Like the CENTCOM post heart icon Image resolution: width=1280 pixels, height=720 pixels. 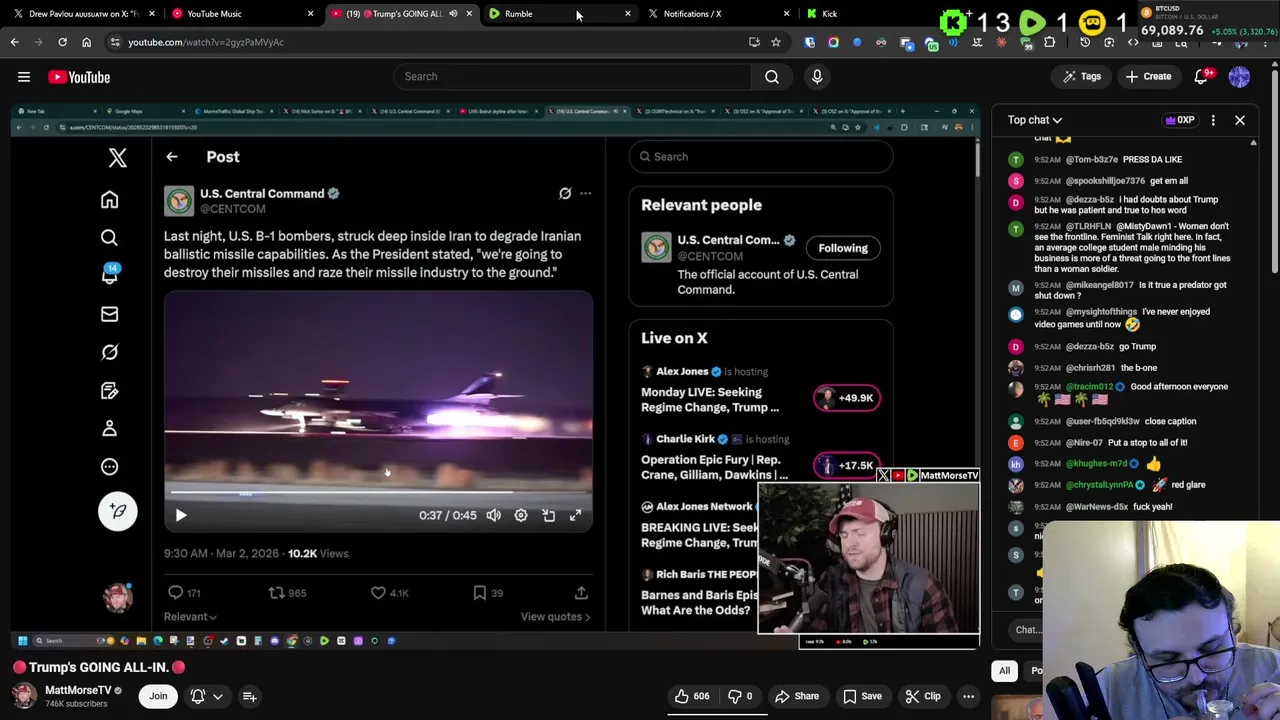coord(378,593)
